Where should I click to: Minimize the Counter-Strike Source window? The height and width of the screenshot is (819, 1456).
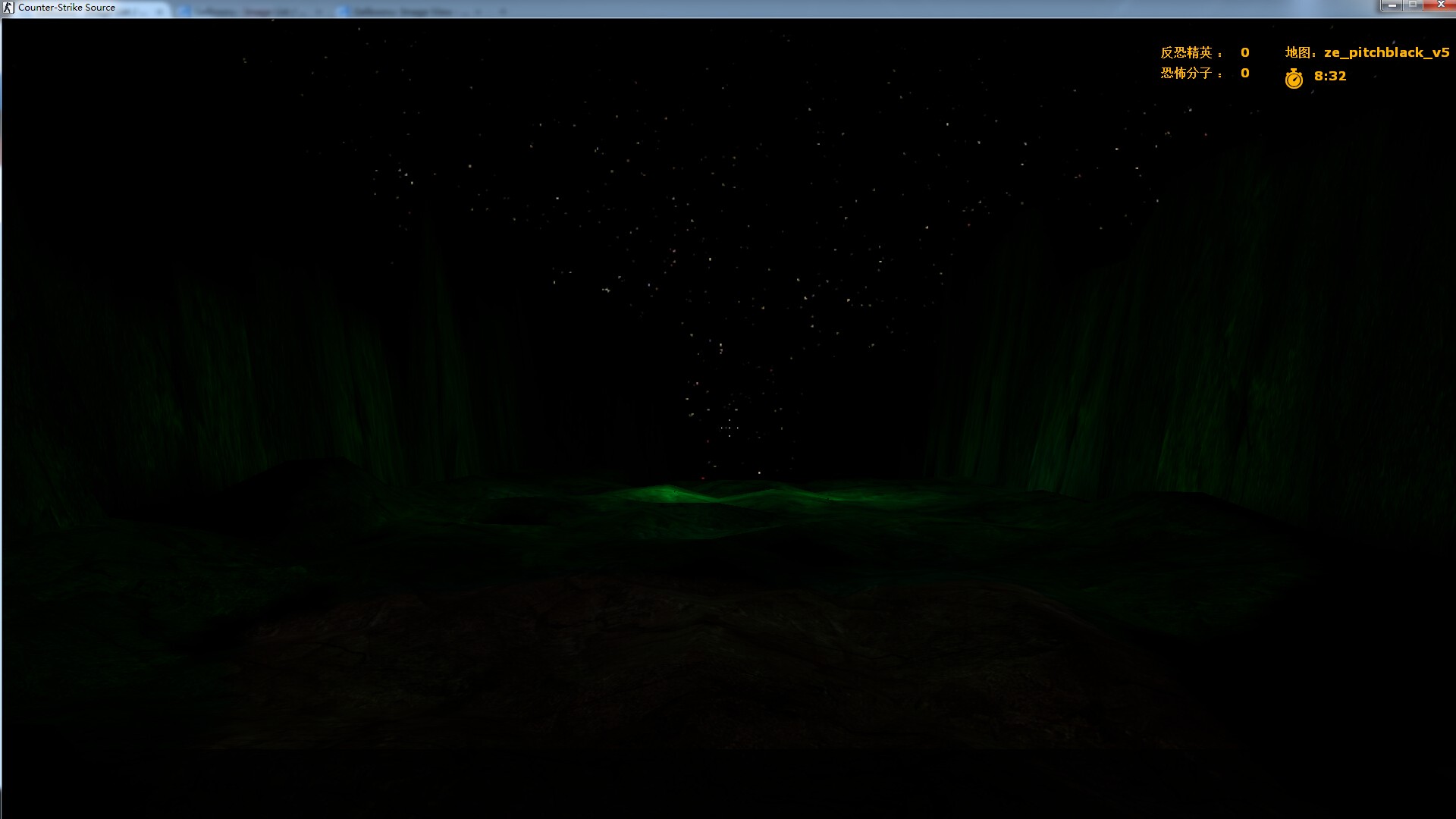[x=1392, y=5]
